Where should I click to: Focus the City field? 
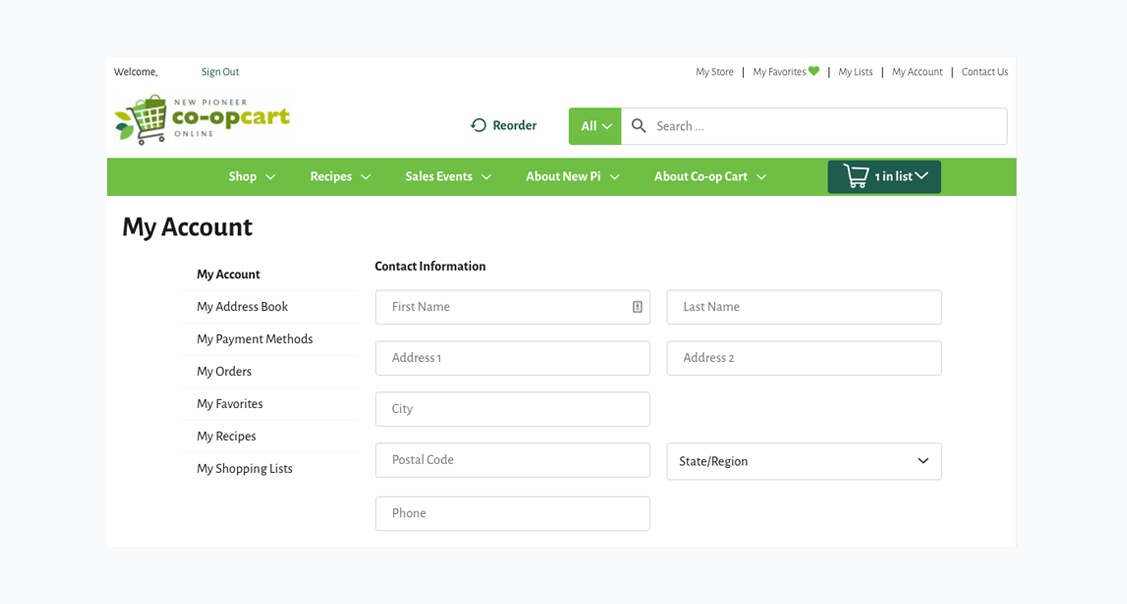[x=512, y=409]
